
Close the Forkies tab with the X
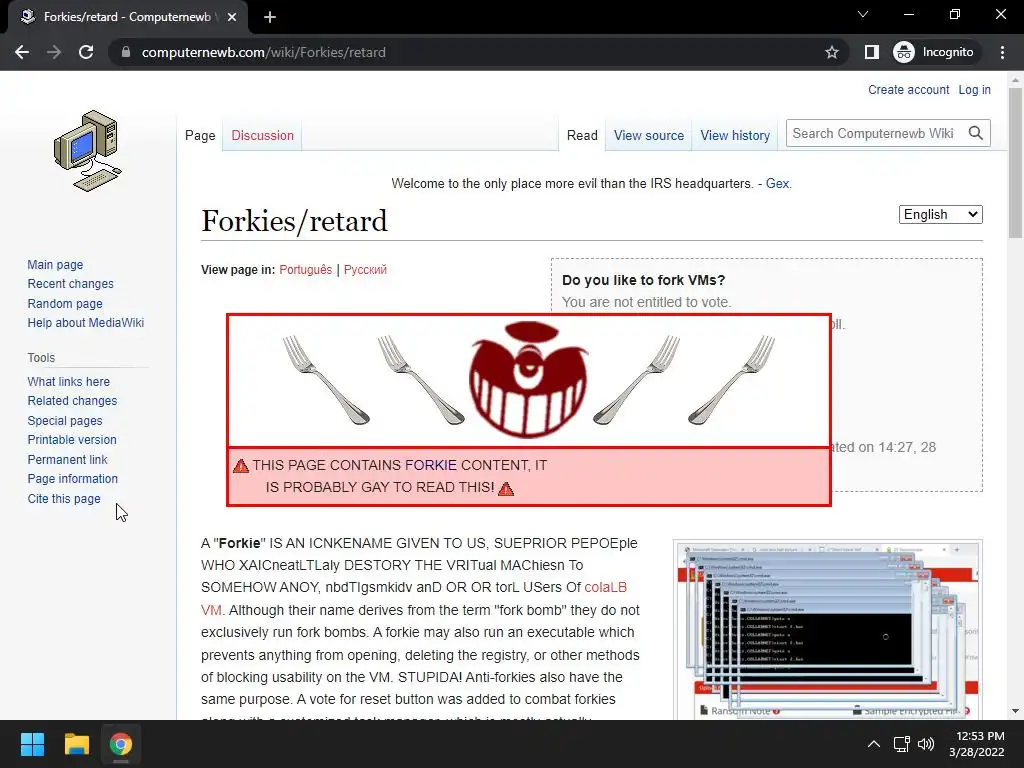(x=232, y=17)
